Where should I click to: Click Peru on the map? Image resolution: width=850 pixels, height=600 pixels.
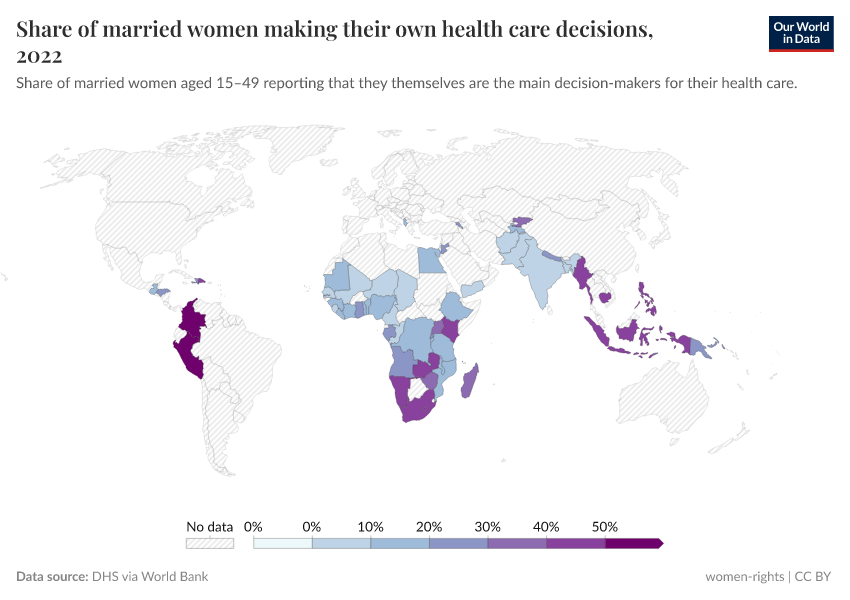pos(188,352)
